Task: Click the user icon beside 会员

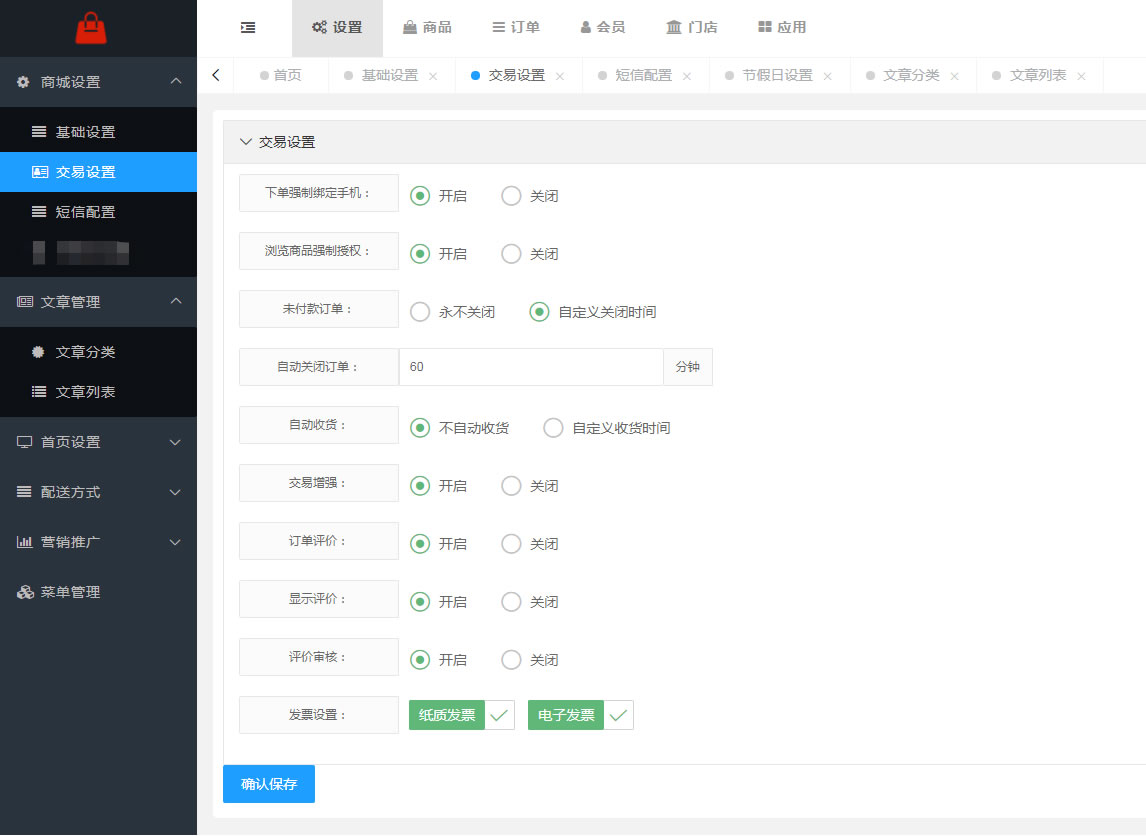Action: (x=585, y=27)
